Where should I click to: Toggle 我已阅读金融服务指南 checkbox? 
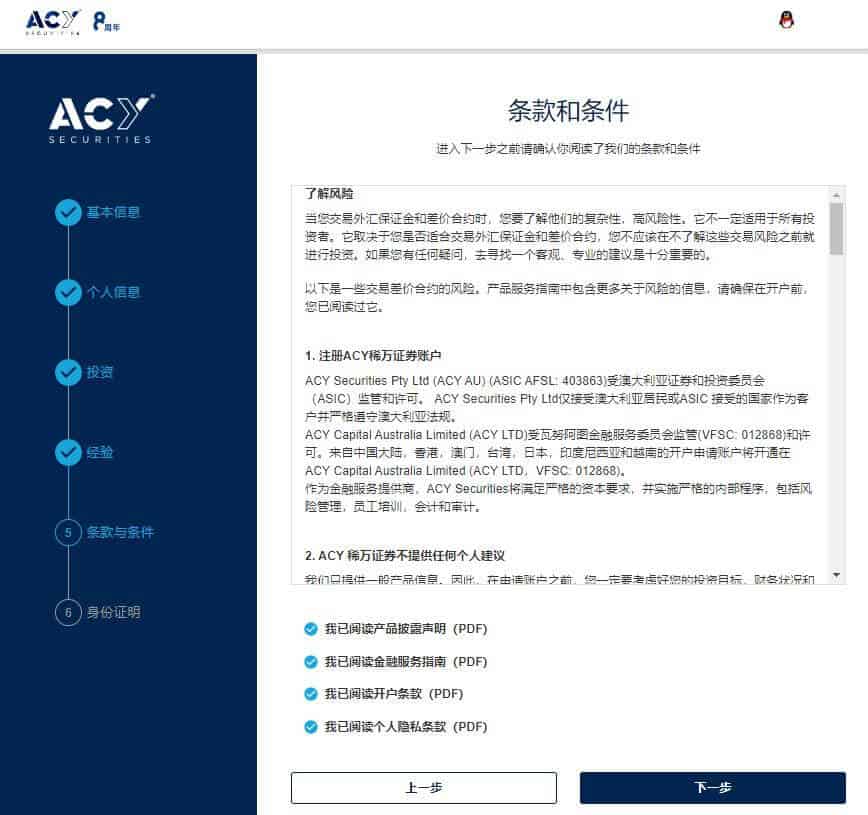311,662
